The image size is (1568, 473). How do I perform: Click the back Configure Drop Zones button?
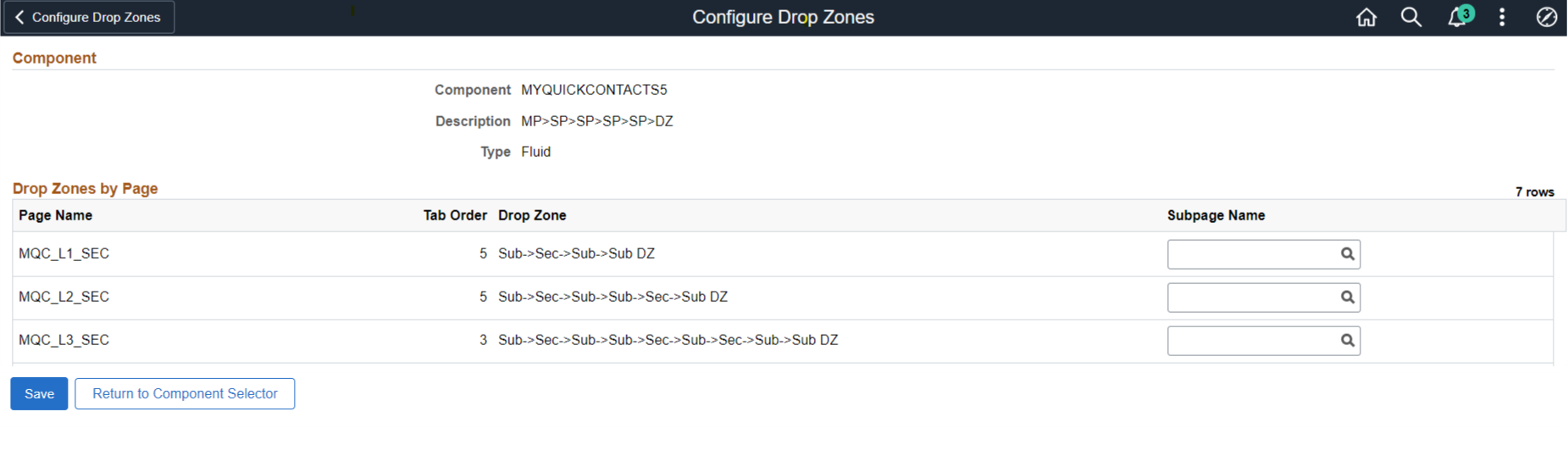click(89, 17)
